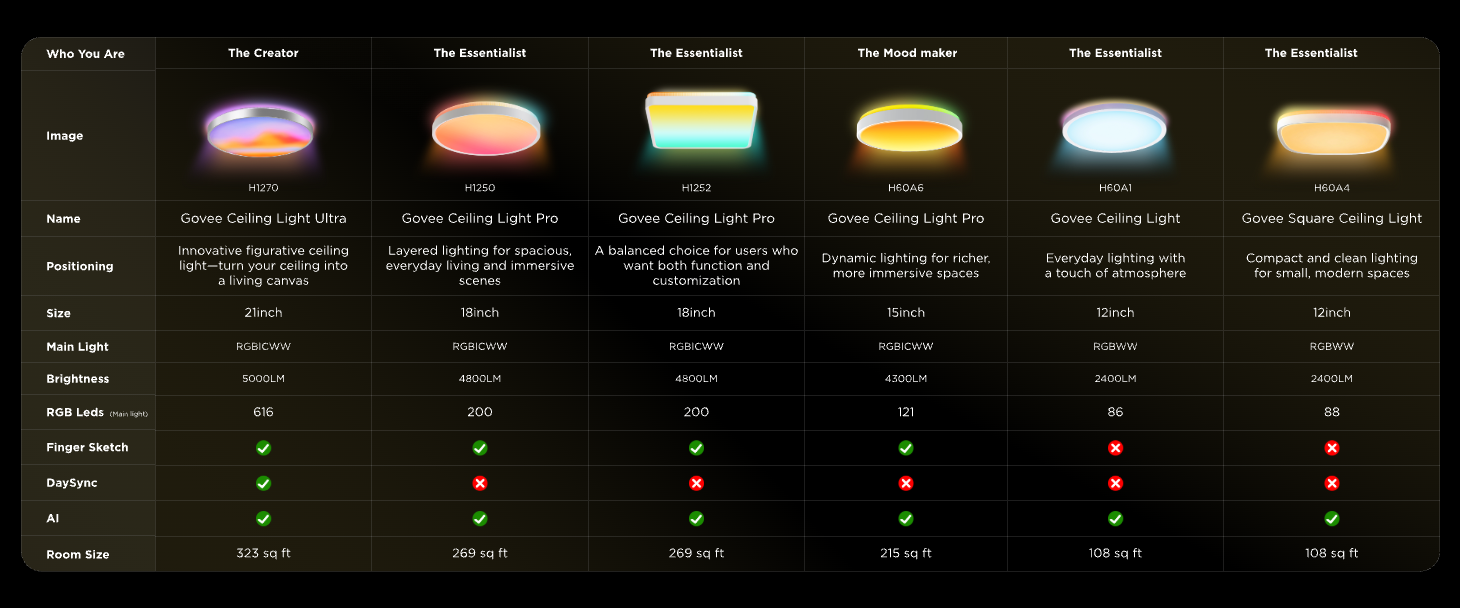Click the Finger Sketch checkmark in H1252 column
The image size is (1460, 608).
(696, 448)
